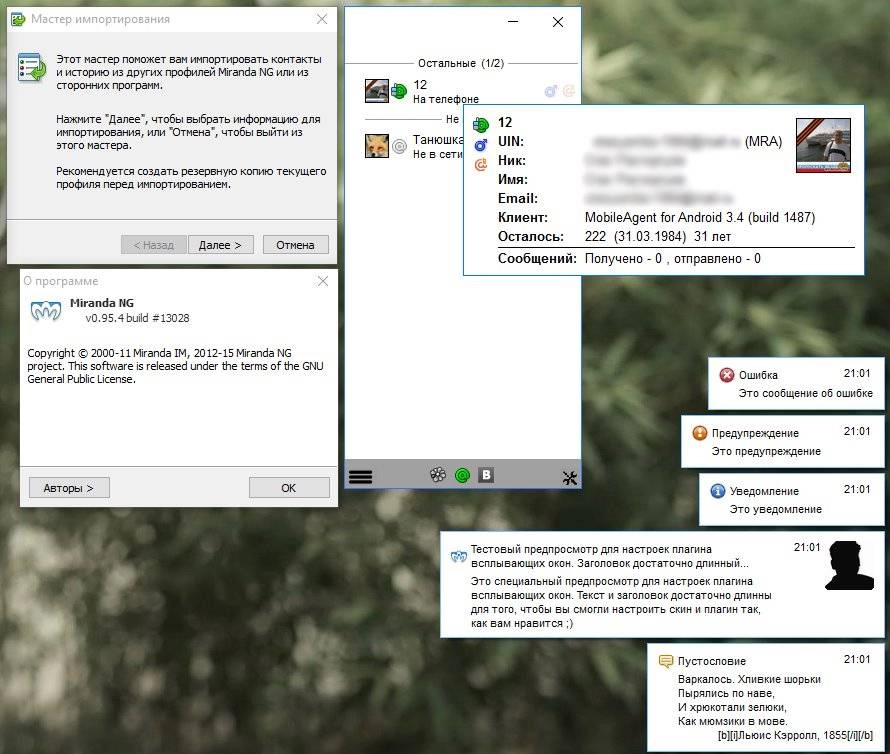This screenshot has height=754, width=890.
Task: Click the VKontakte B status icon
Action: (486, 475)
